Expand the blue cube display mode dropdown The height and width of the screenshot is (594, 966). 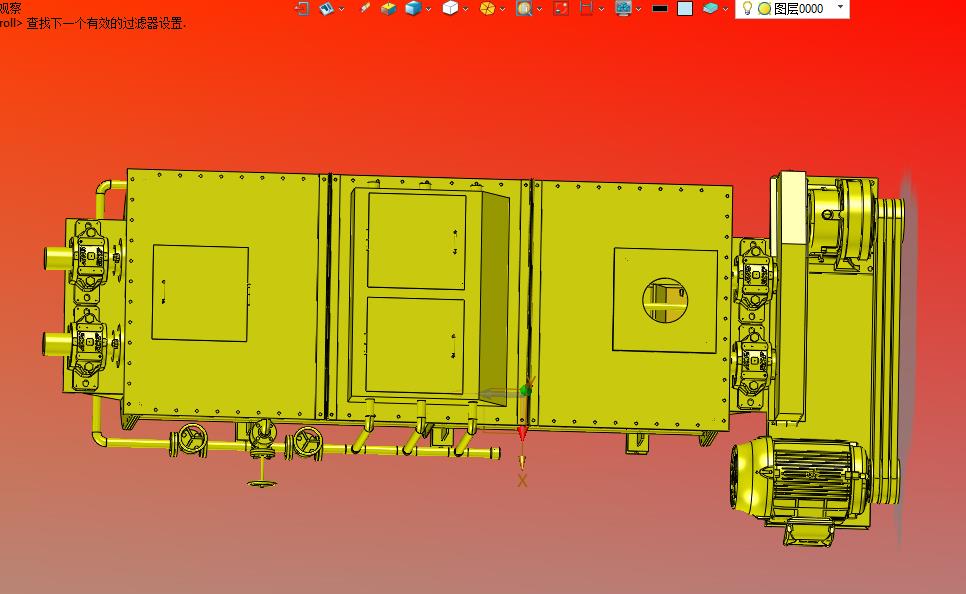point(429,9)
